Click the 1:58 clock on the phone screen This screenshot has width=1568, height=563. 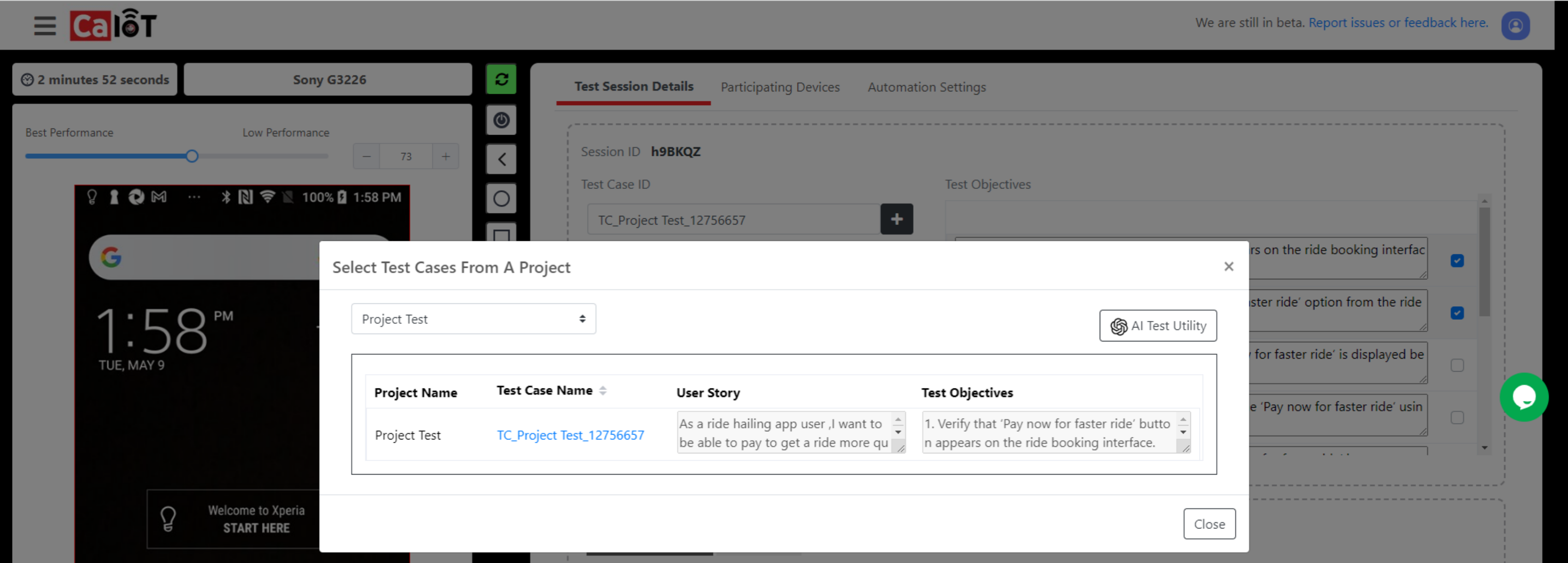[152, 331]
